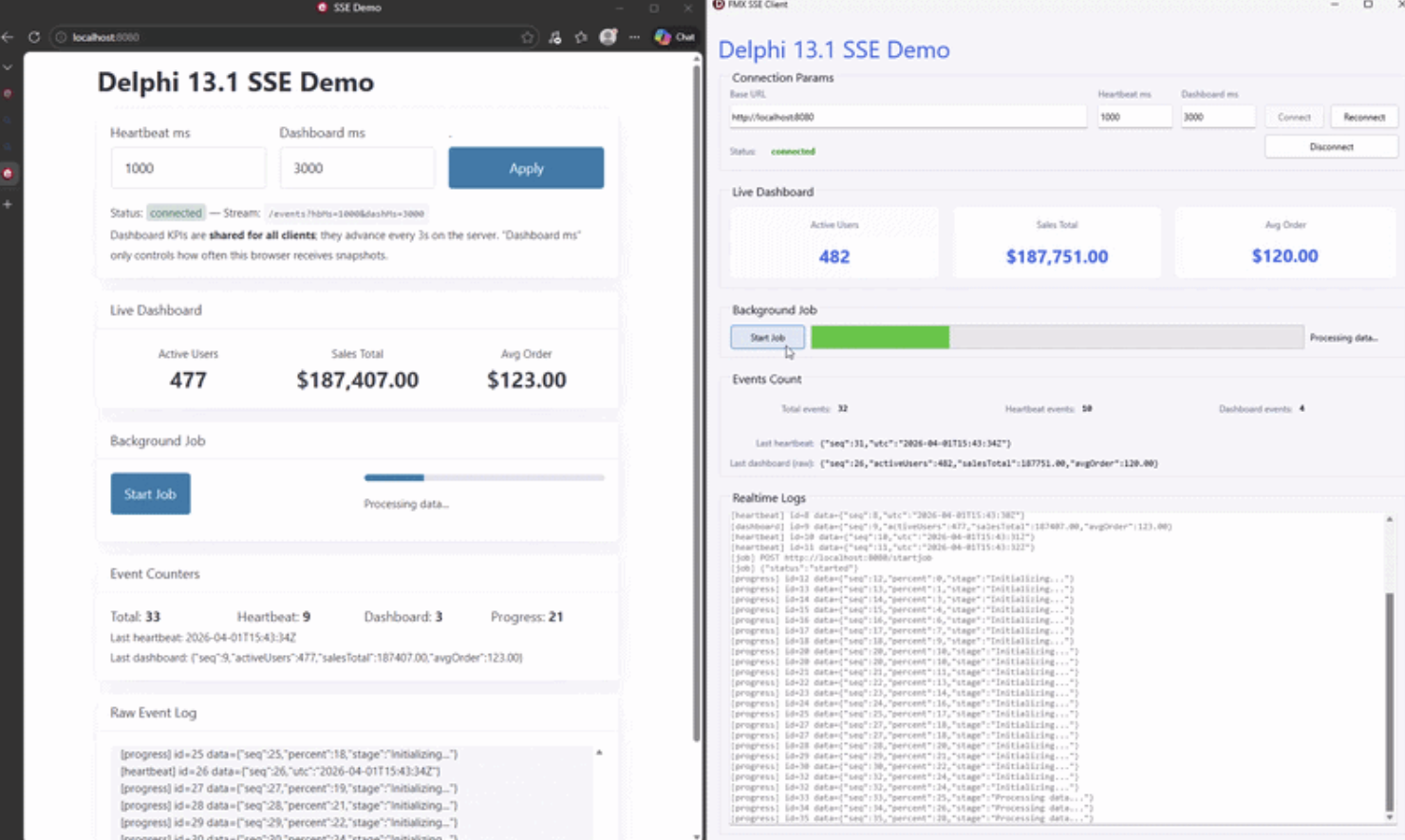Click the 'Total: 33' event counter

click(135, 617)
